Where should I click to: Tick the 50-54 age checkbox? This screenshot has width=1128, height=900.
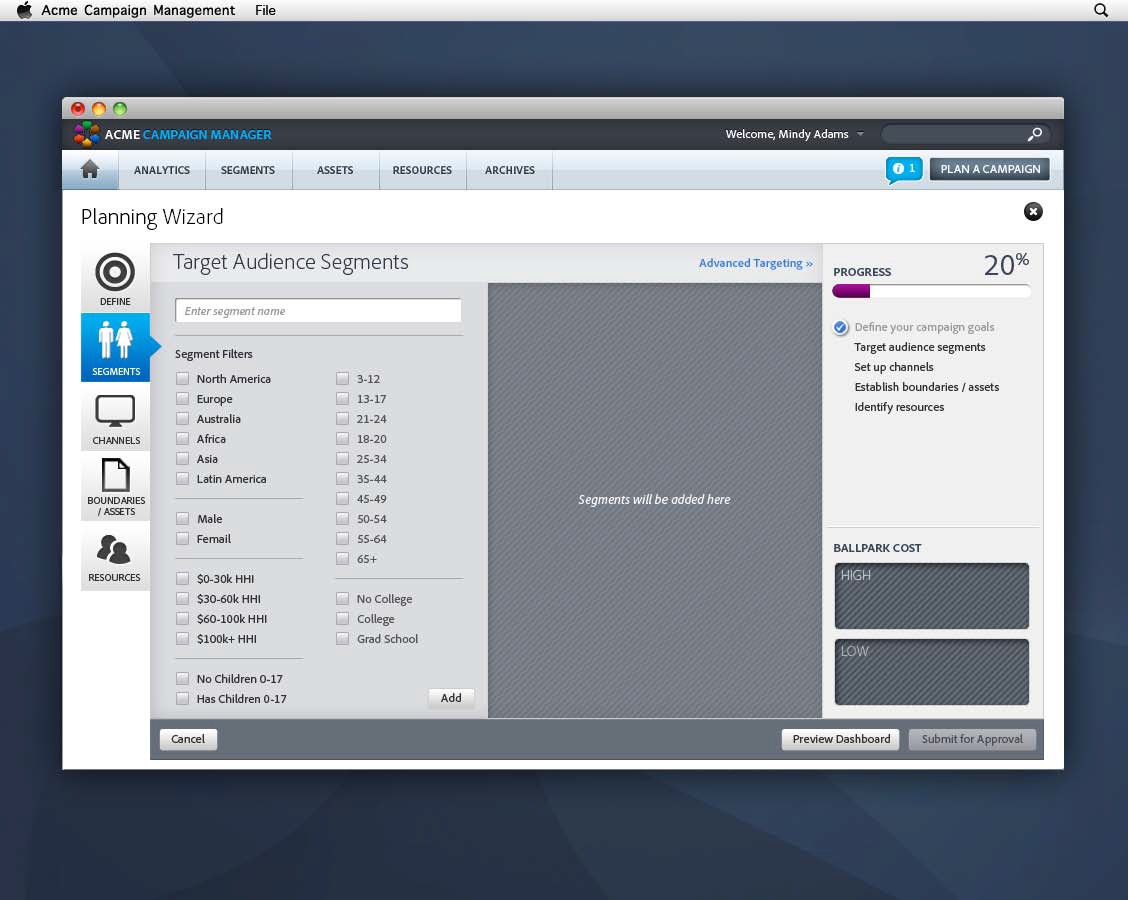[342, 519]
